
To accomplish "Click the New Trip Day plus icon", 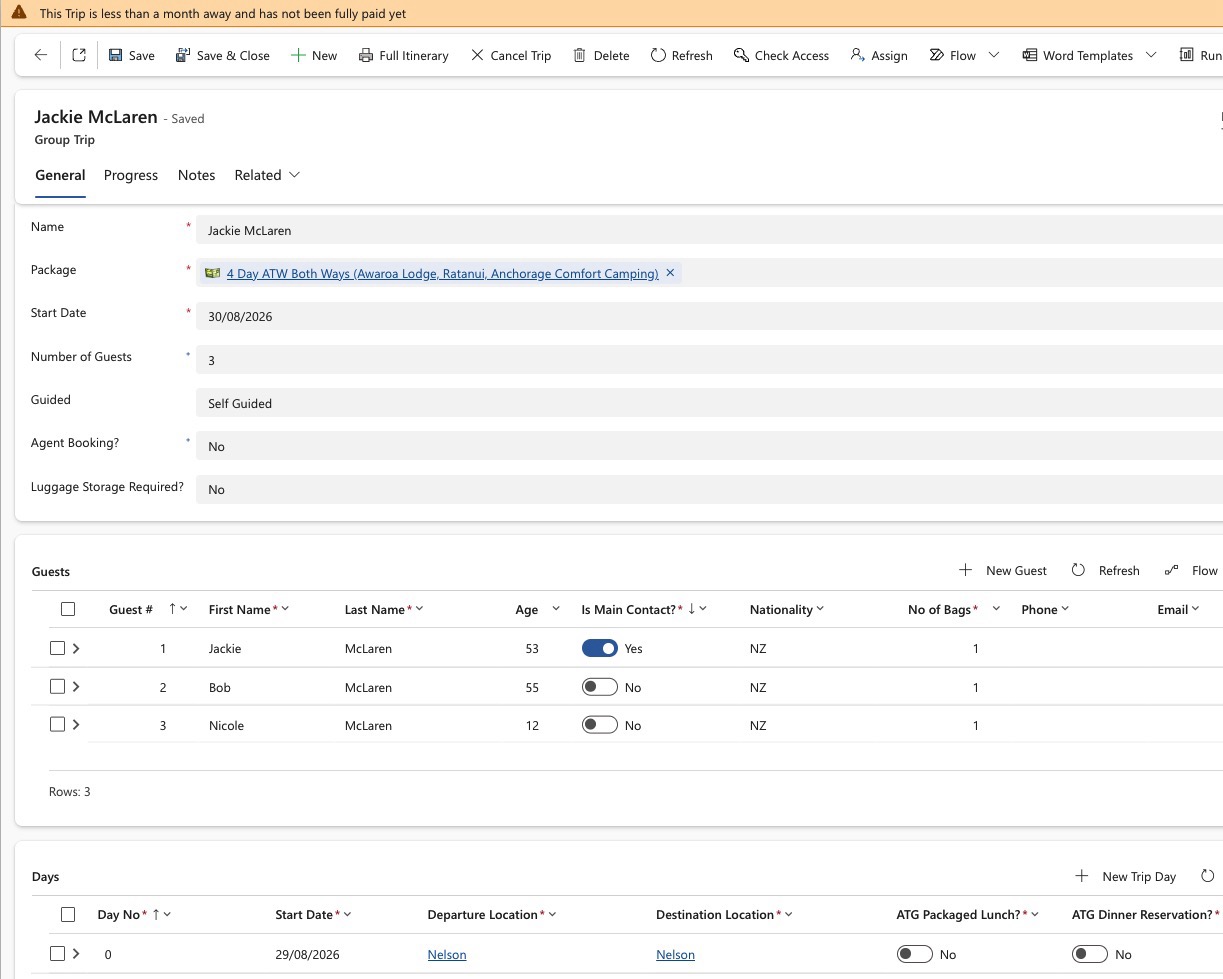I will (x=1081, y=876).
